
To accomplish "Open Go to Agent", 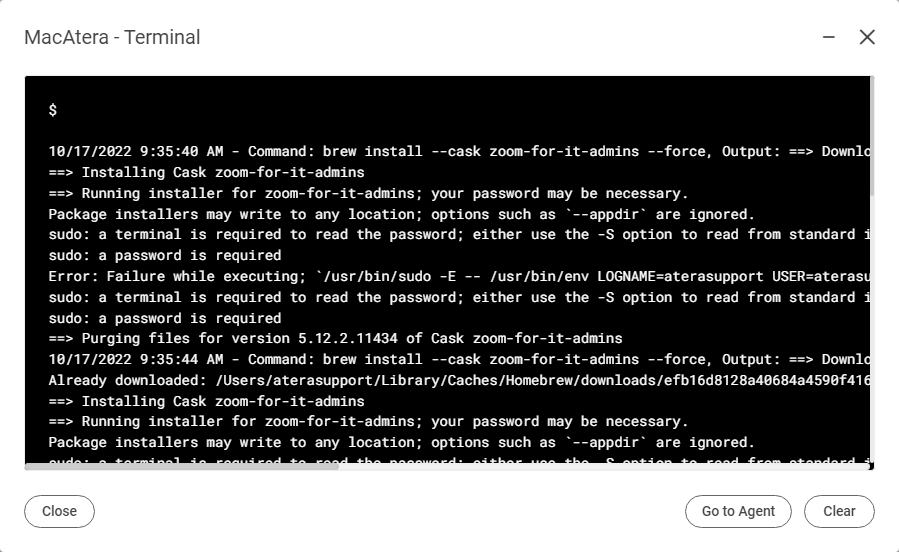I will (738, 511).
